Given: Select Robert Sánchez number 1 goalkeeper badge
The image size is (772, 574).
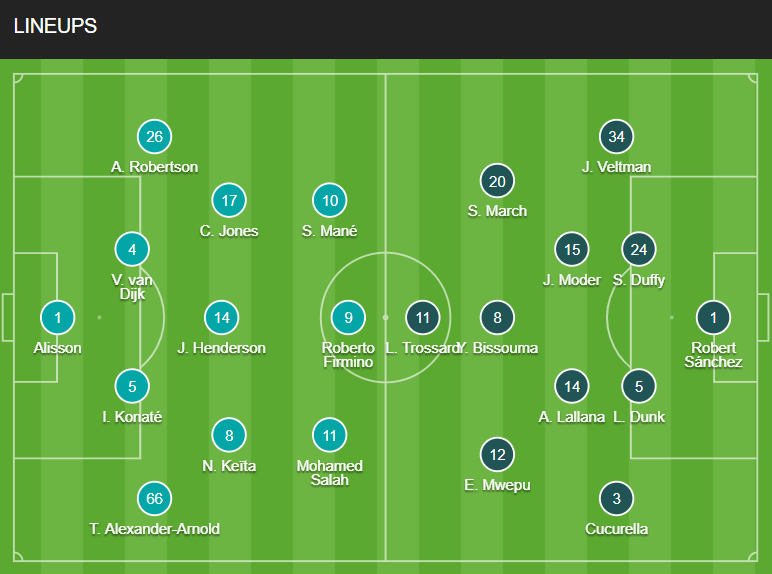Looking at the screenshot, I should tap(713, 318).
